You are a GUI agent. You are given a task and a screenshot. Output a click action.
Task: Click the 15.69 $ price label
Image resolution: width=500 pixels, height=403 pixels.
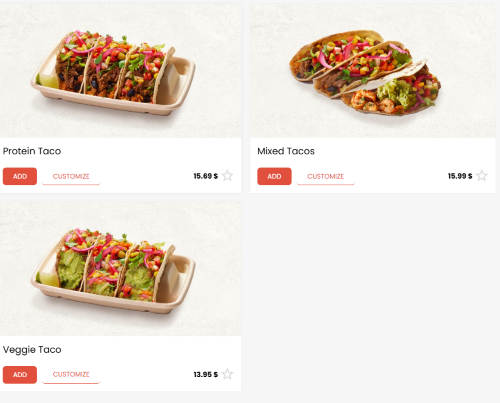[206, 176]
